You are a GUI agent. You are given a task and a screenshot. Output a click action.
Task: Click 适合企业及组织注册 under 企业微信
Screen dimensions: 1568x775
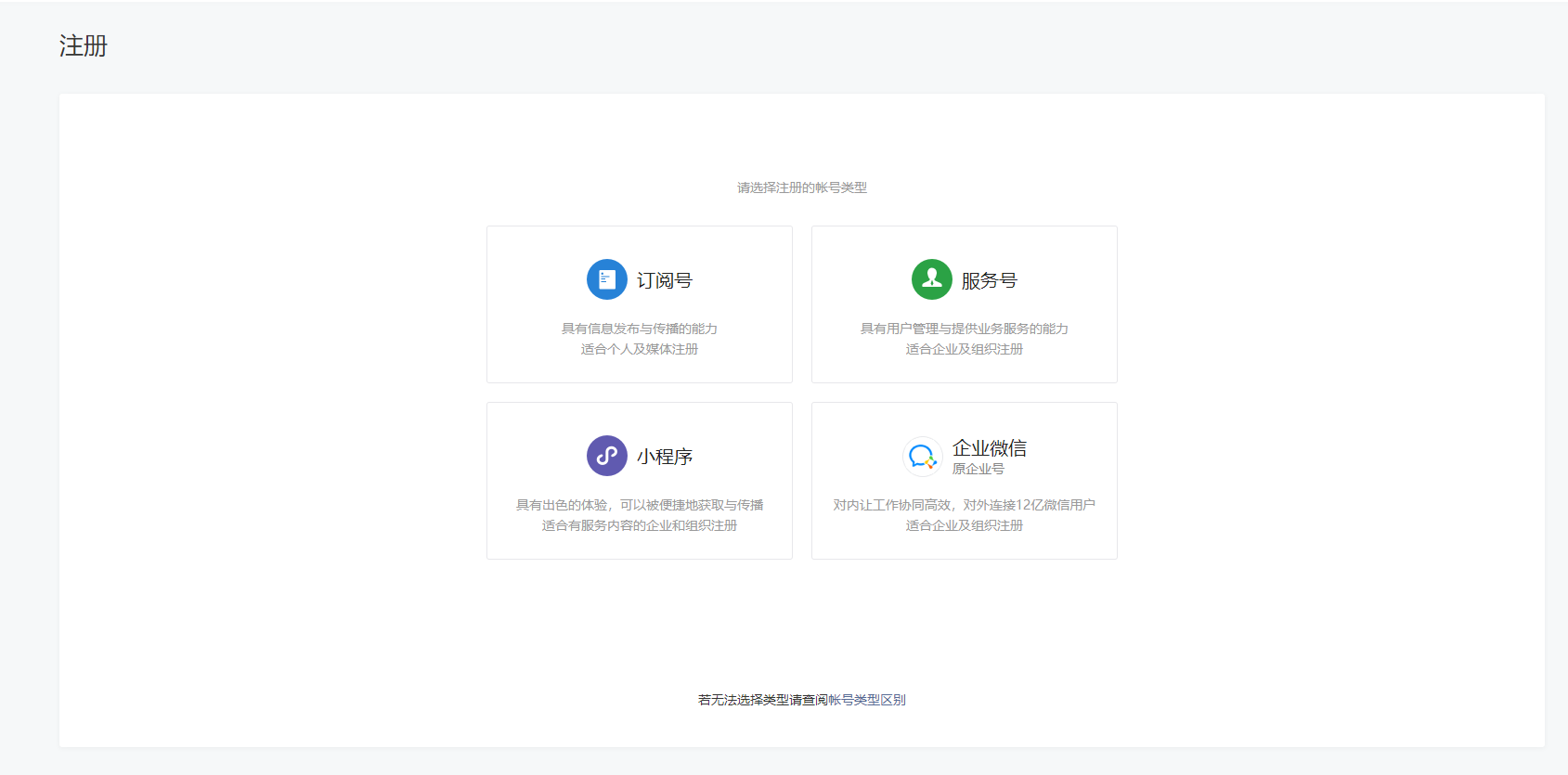click(x=965, y=525)
